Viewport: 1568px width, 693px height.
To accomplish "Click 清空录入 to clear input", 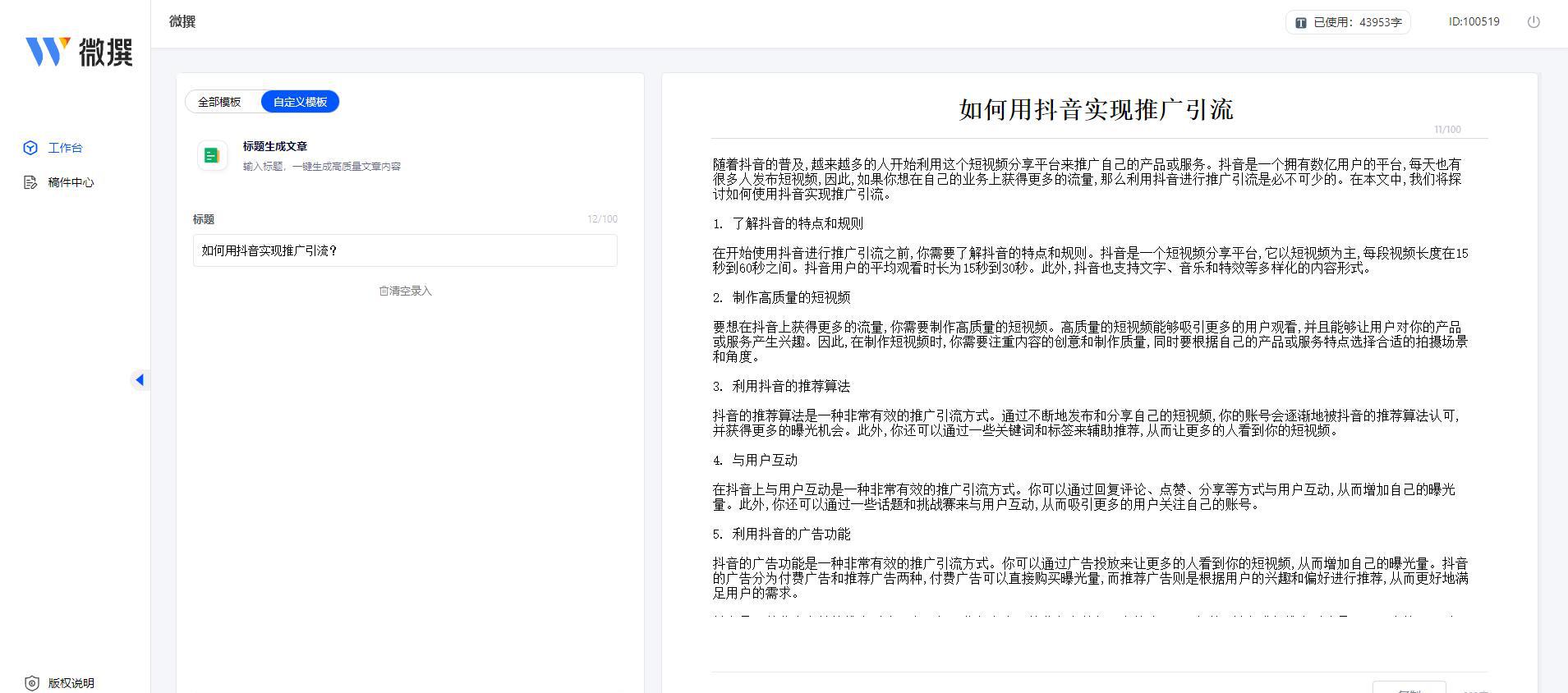I will [x=405, y=291].
